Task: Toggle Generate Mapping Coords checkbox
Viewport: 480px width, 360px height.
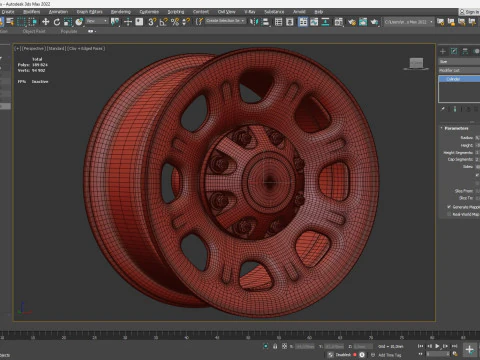Action: (449, 207)
